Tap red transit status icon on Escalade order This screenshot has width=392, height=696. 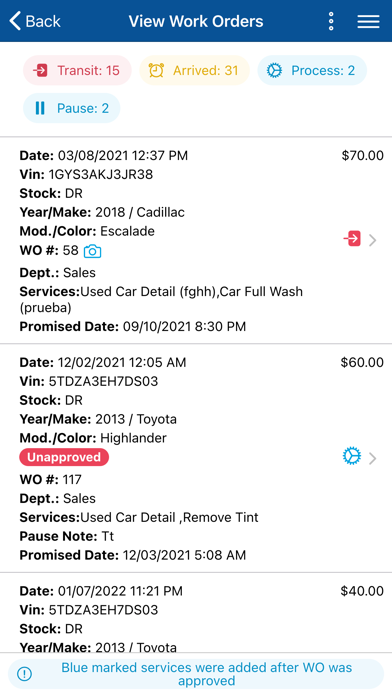click(352, 238)
